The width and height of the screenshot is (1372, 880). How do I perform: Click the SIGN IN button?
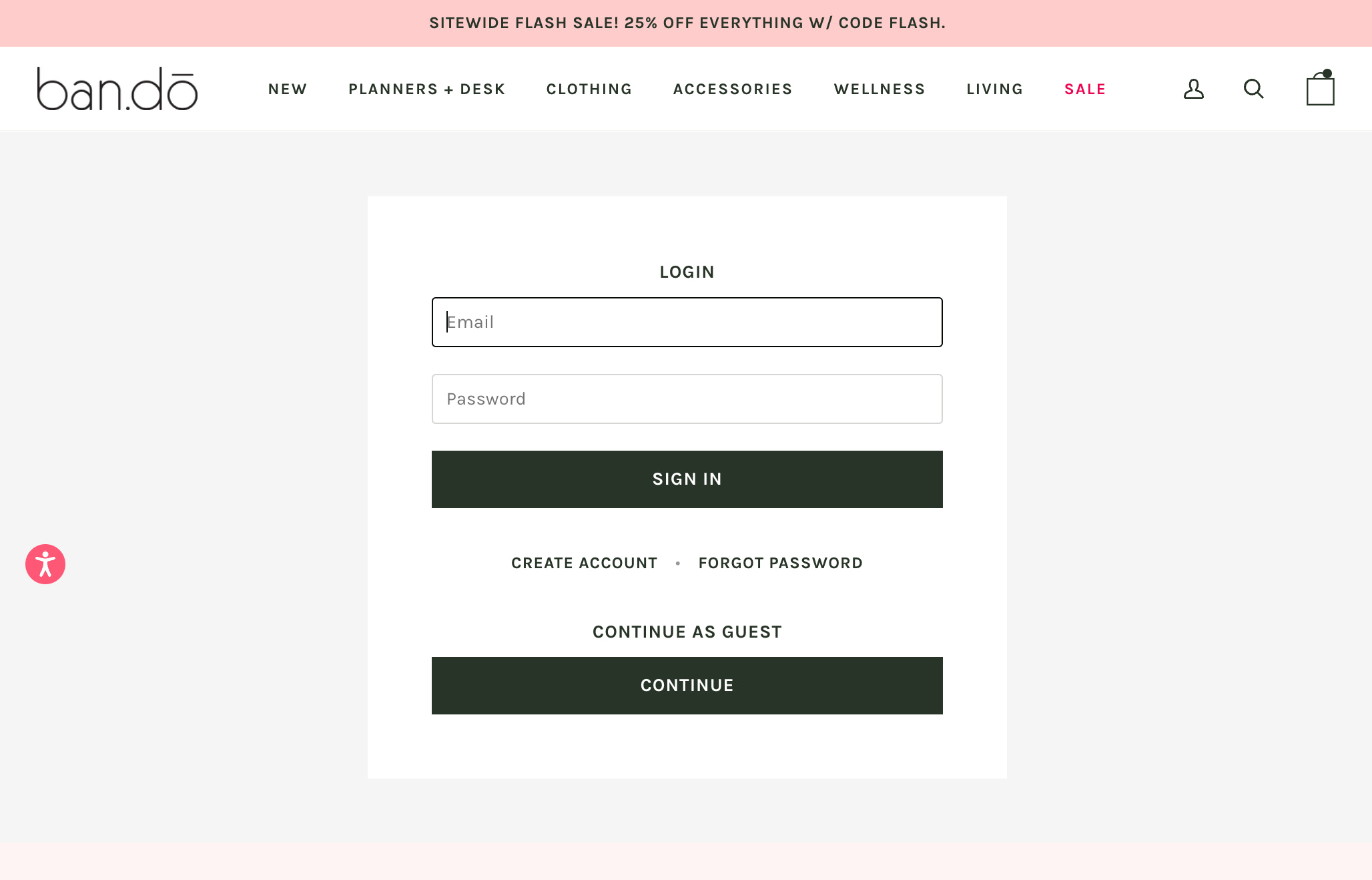point(686,478)
